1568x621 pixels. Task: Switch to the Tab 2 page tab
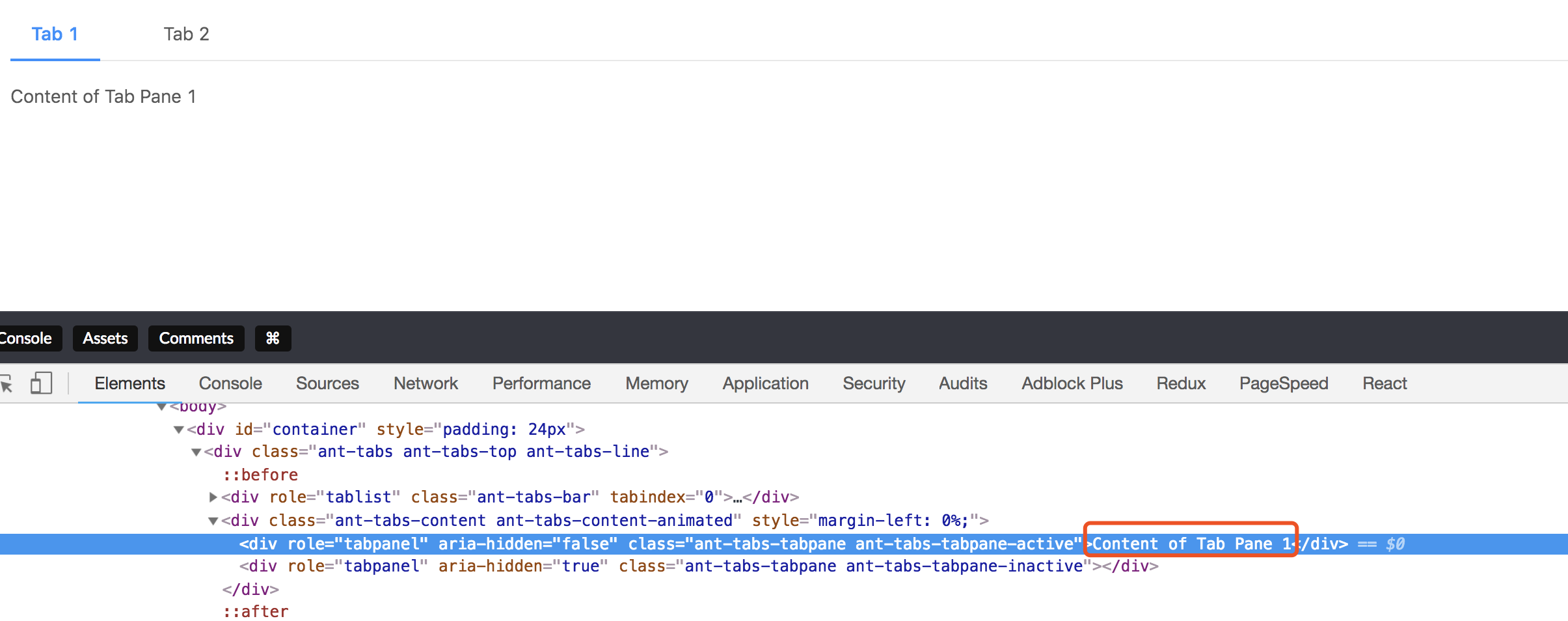187,33
